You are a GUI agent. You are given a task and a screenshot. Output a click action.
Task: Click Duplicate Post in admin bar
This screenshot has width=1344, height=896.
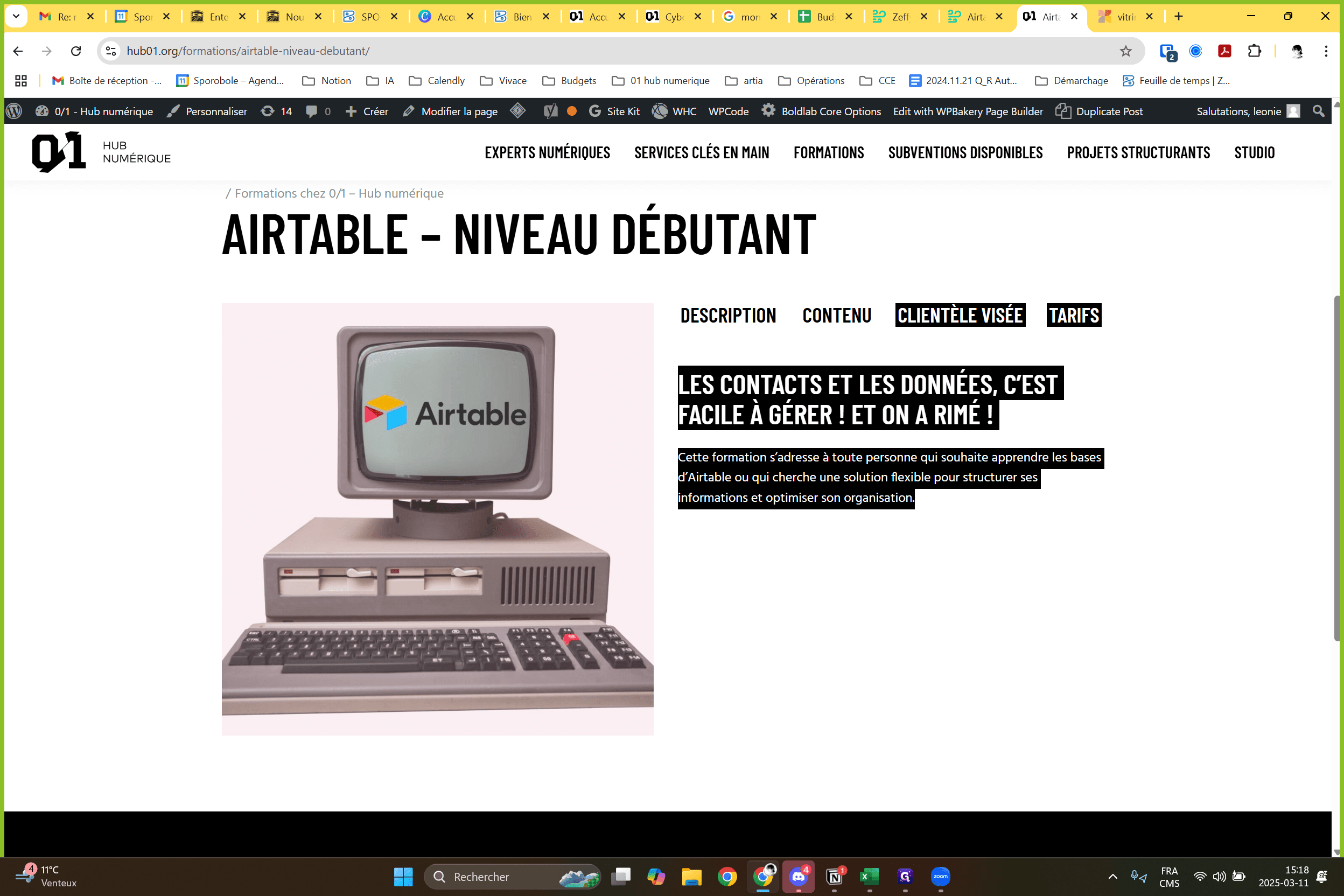click(1099, 111)
